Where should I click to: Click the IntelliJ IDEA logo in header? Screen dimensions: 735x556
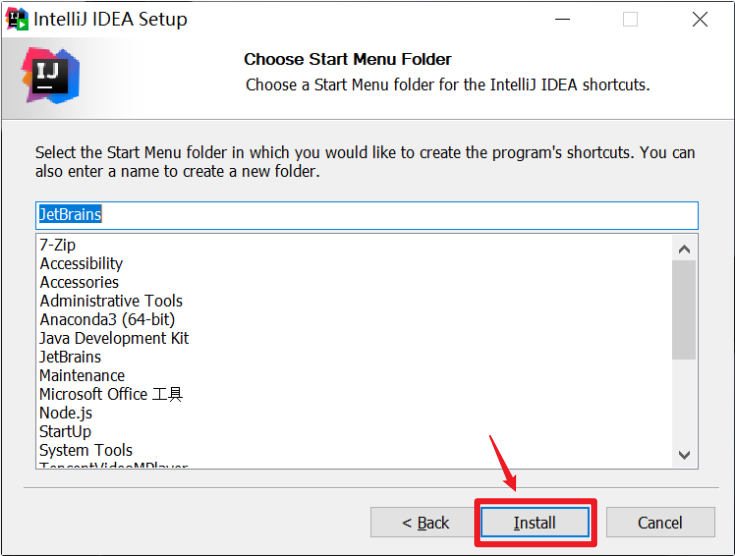(x=50, y=77)
